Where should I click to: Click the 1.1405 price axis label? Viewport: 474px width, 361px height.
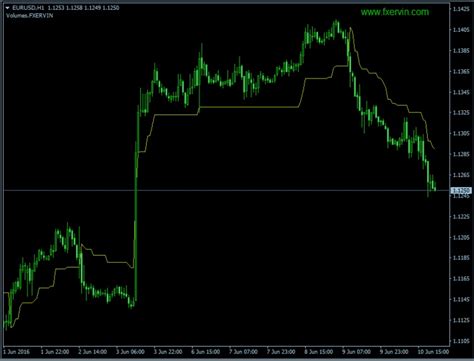pos(461,30)
